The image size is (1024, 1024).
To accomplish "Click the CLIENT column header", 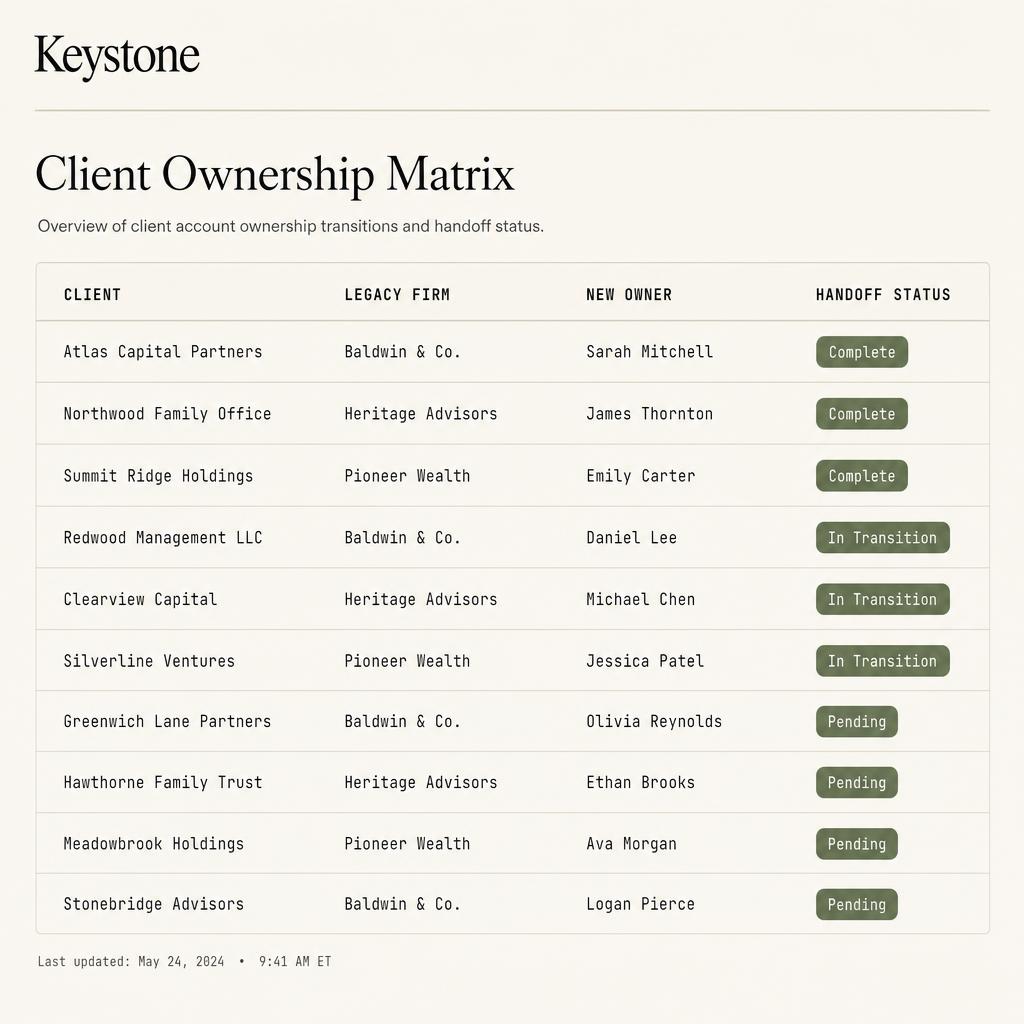I will coord(92,295).
